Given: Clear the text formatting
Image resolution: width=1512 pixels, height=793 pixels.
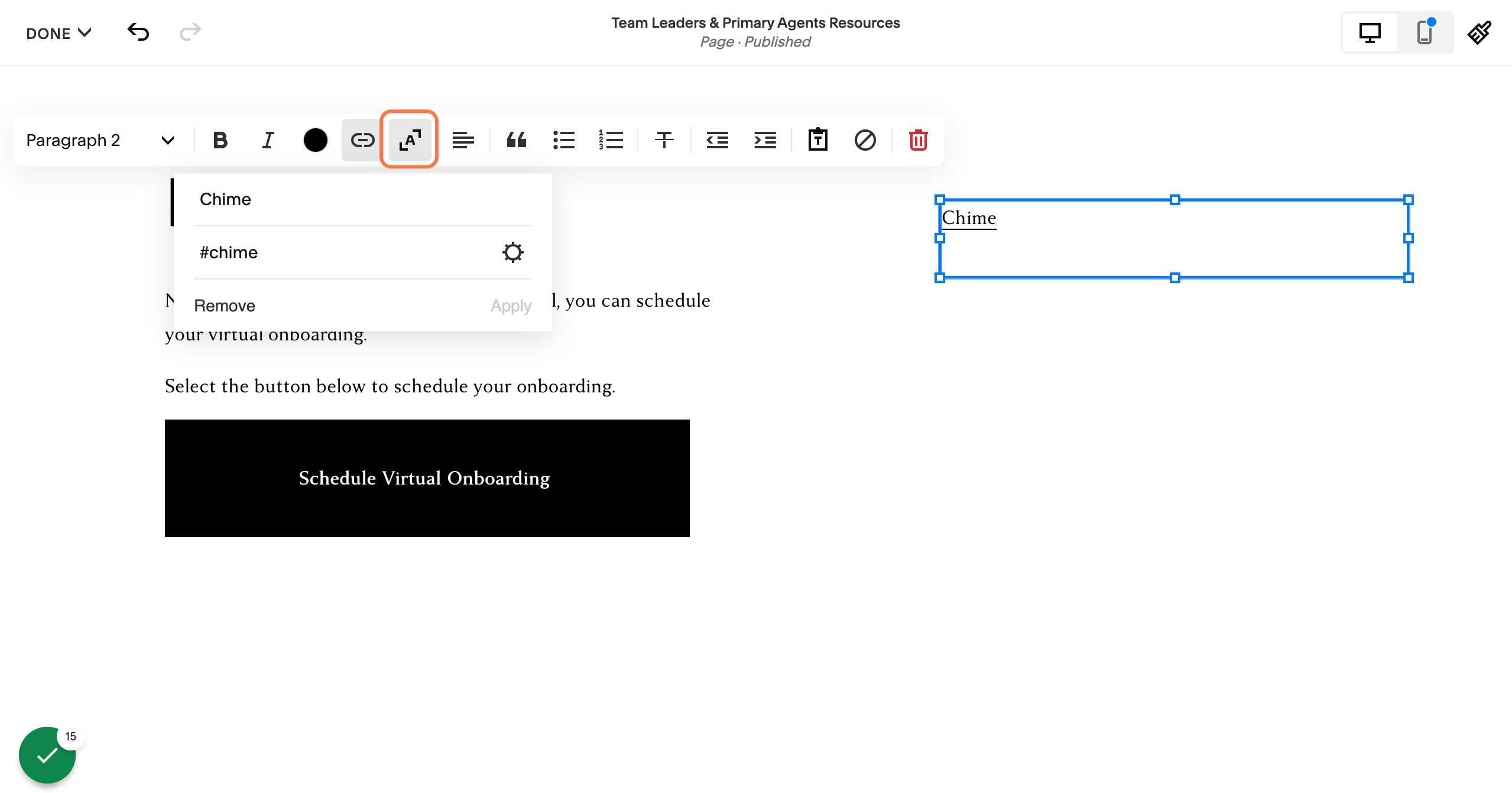Looking at the screenshot, I should click(x=865, y=140).
